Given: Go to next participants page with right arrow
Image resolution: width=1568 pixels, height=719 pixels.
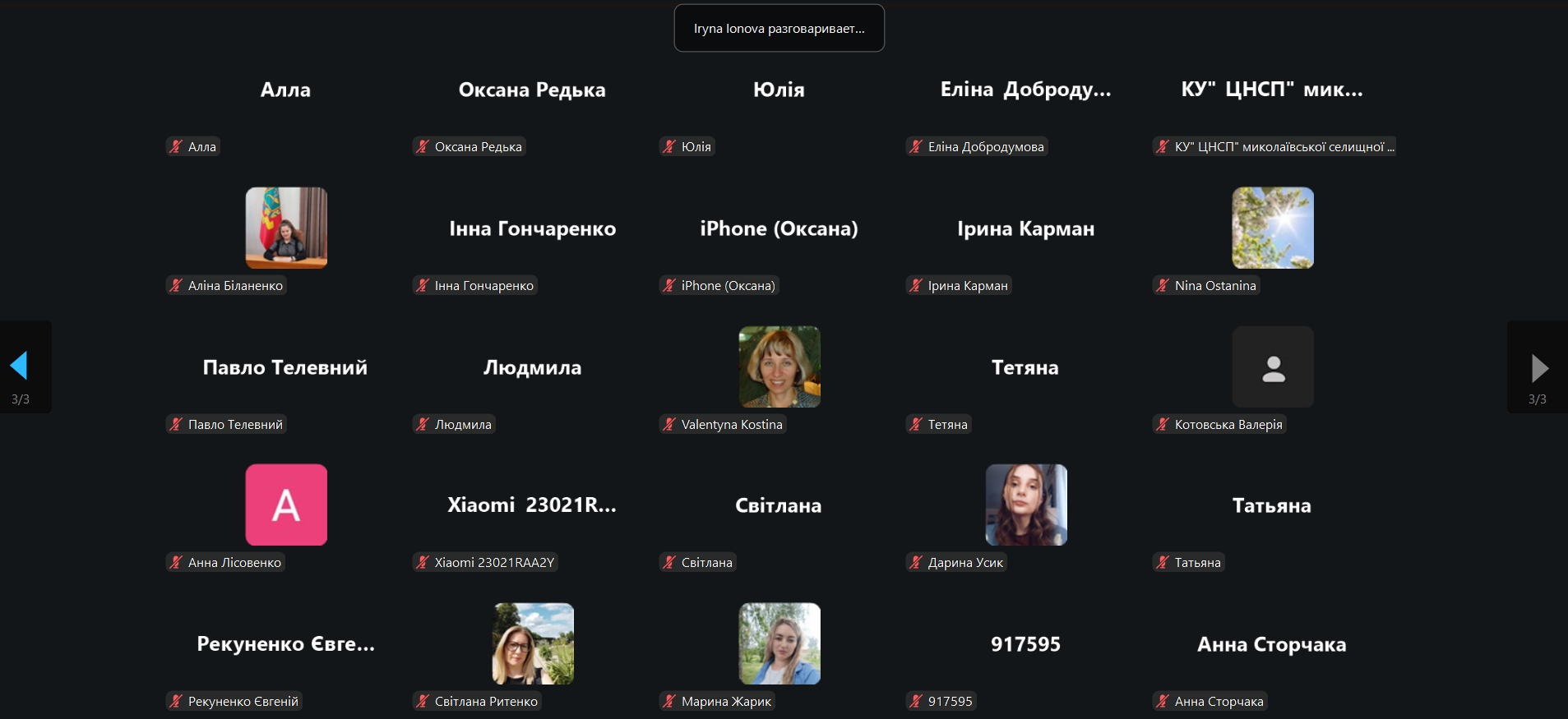Looking at the screenshot, I should 1539,366.
